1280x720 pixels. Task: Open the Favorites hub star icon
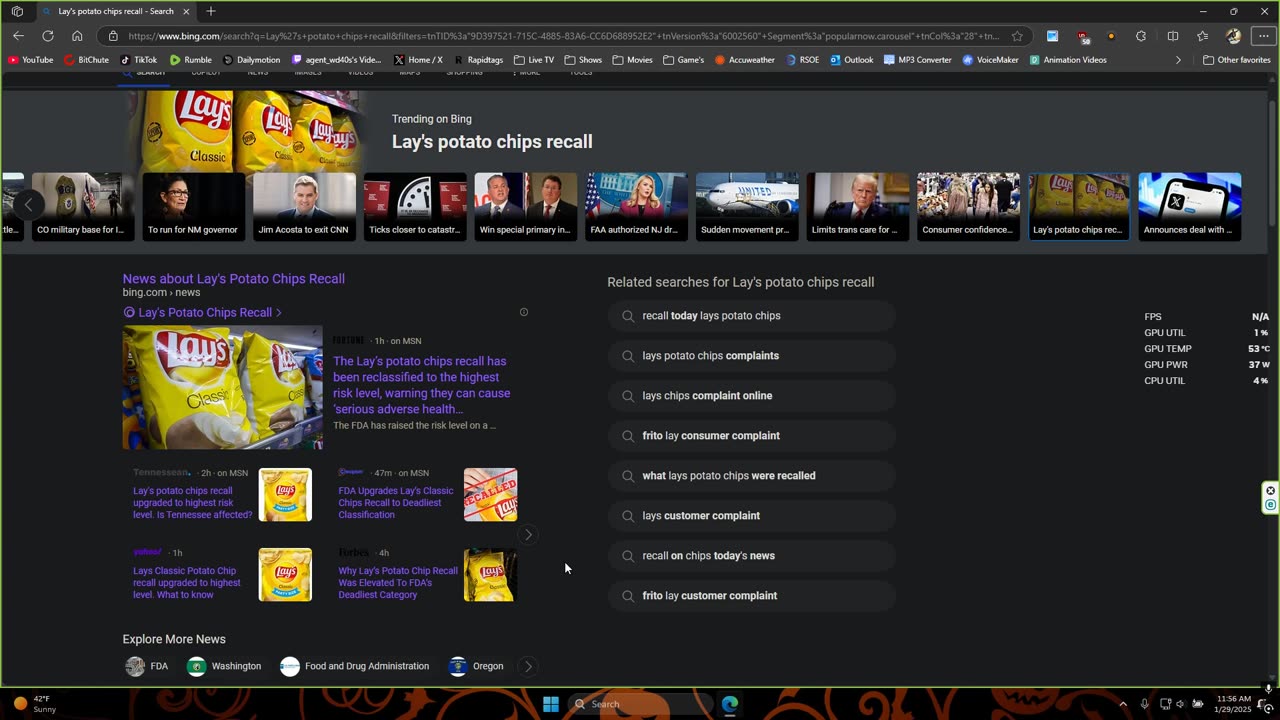[1202, 36]
